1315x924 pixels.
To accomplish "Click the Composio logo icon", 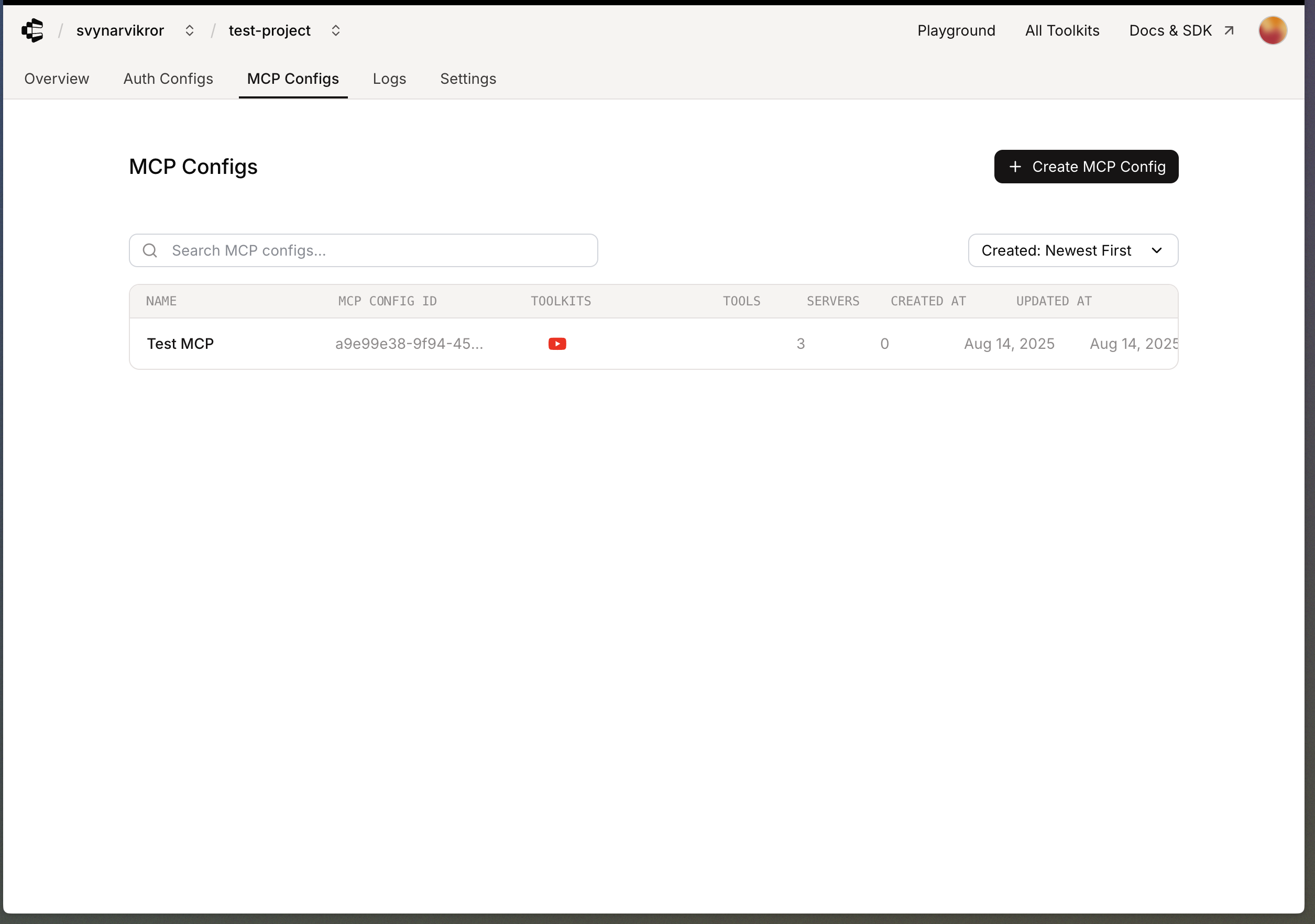I will (x=32, y=30).
